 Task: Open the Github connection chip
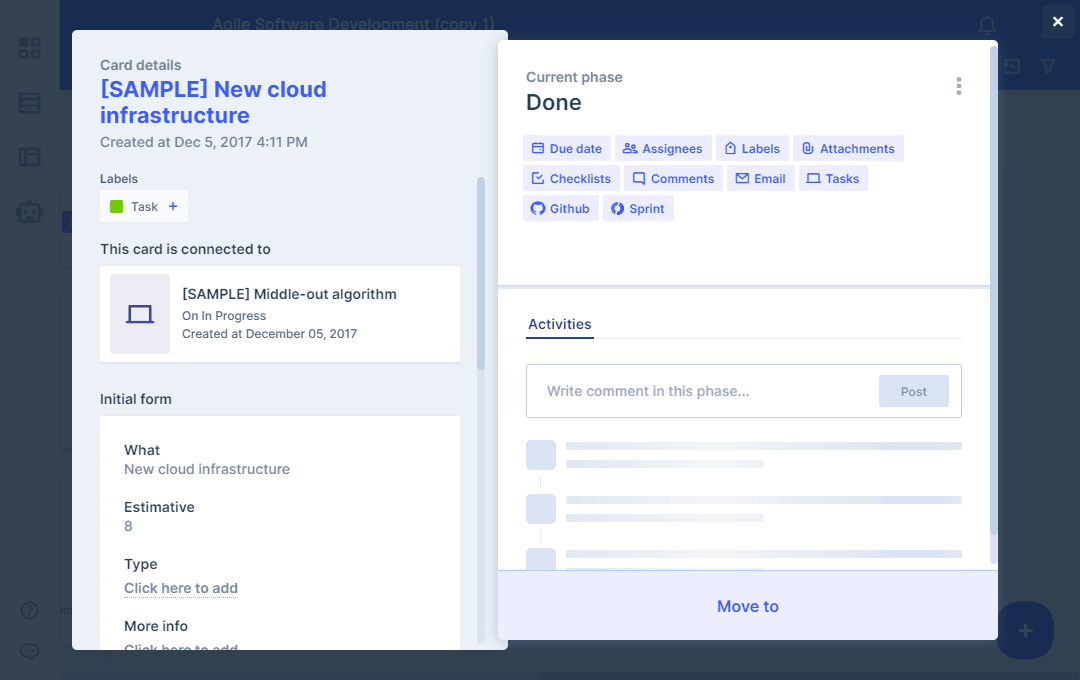[560, 209]
